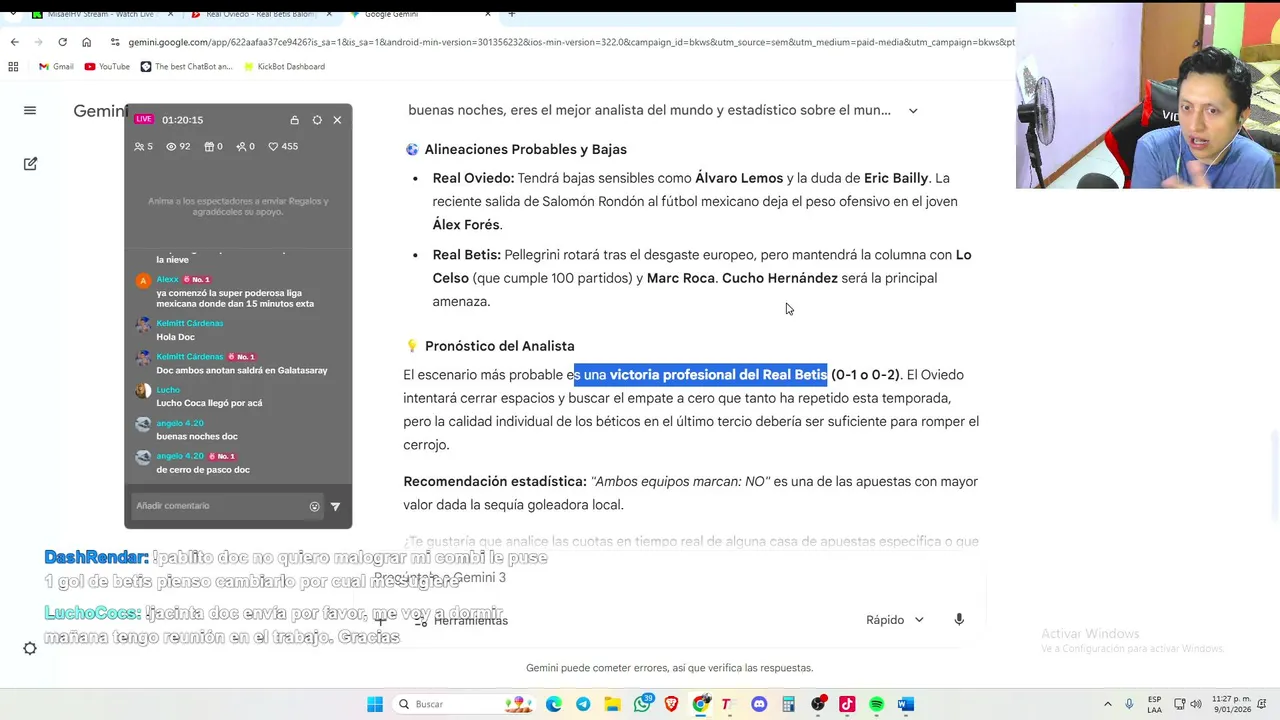Close the 'Google Gemini' browser tab
The height and width of the screenshot is (720, 1280).
pos(487,14)
